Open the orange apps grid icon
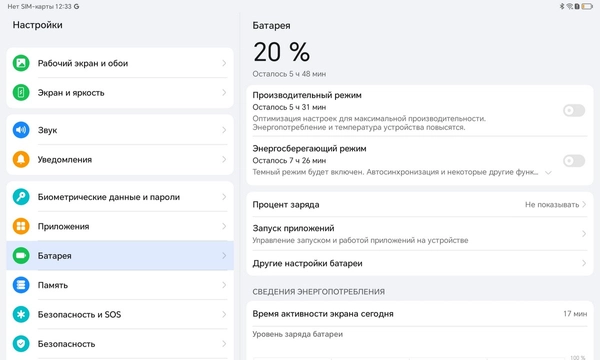Image resolution: width=600 pixels, height=360 pixels. click(21, 226)
